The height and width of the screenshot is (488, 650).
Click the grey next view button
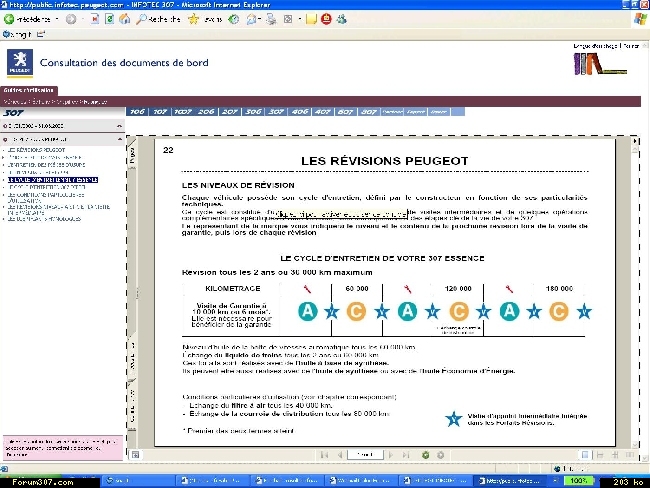(441, 455)
